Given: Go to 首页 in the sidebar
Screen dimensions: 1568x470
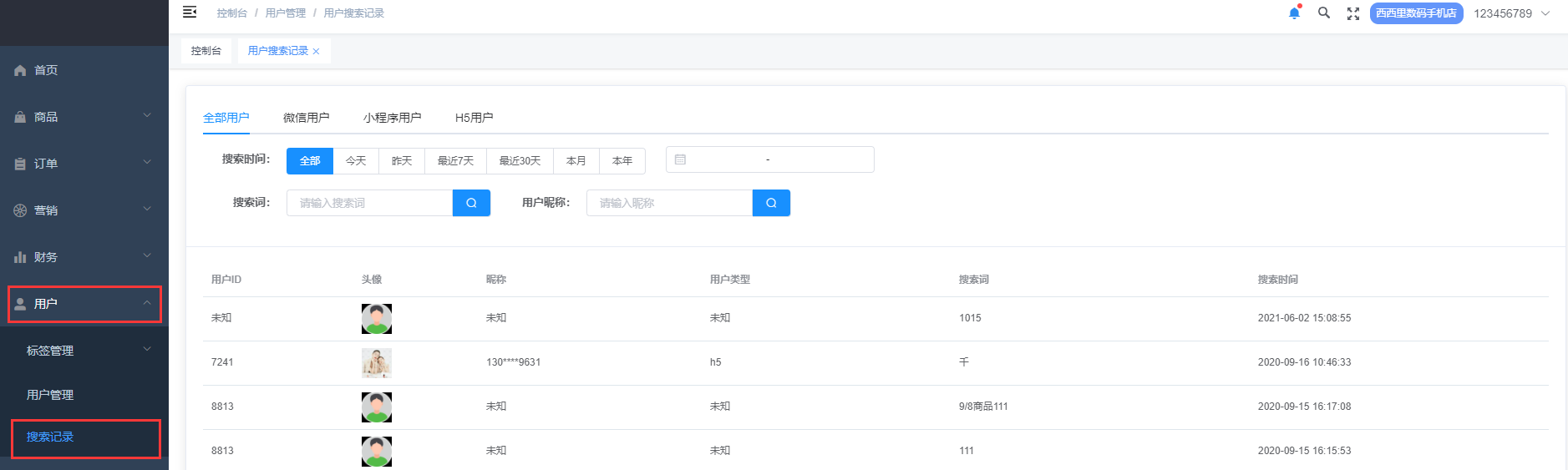Looking at the screenshot, I should pyautogui.click(x=46, y=70).
